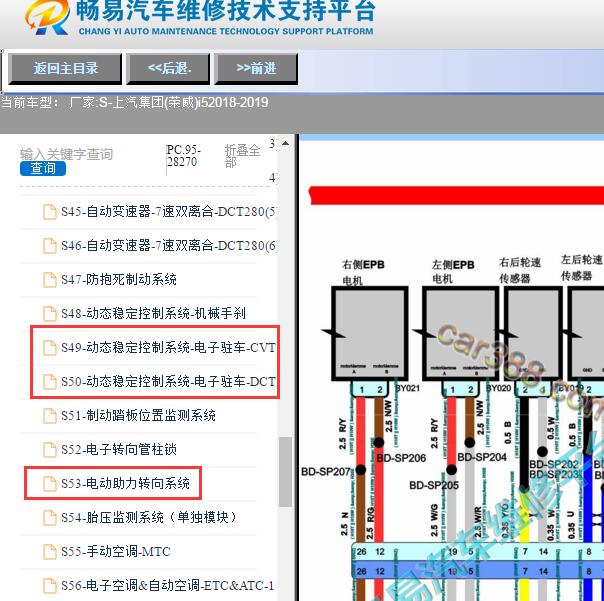Click the document icon beside S48
This screenshot has height=601, width=604.
[x=50, y=314]
